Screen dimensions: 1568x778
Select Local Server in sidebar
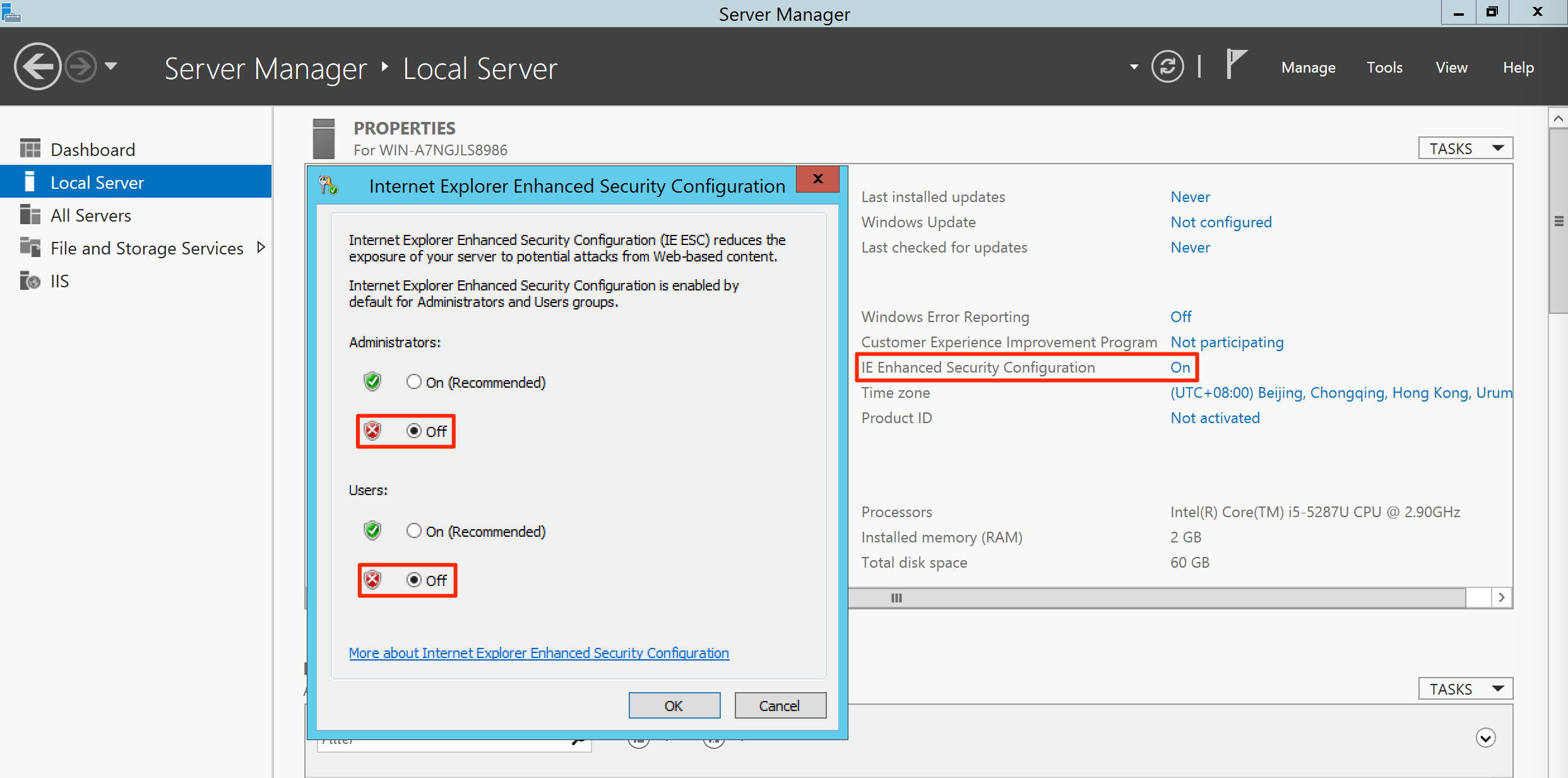click(x=136, y=183)
